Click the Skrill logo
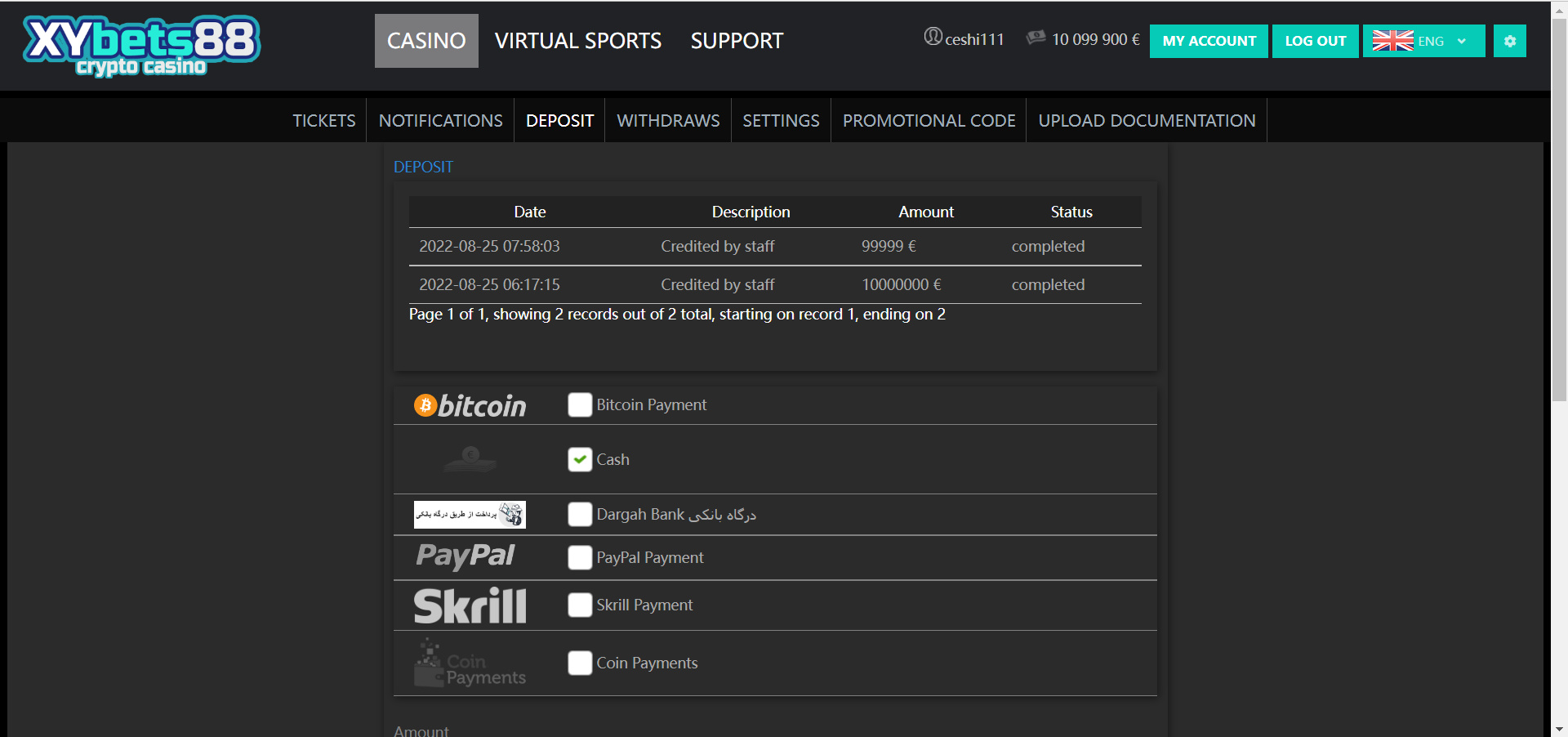 [x=470, y=606]
